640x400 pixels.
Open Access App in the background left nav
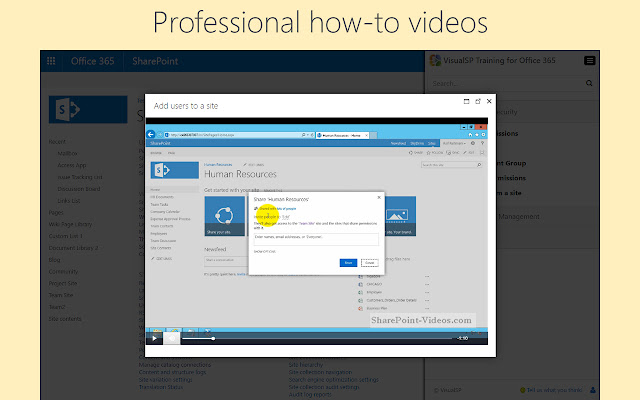pyautogui.click(x=72, y=165)
